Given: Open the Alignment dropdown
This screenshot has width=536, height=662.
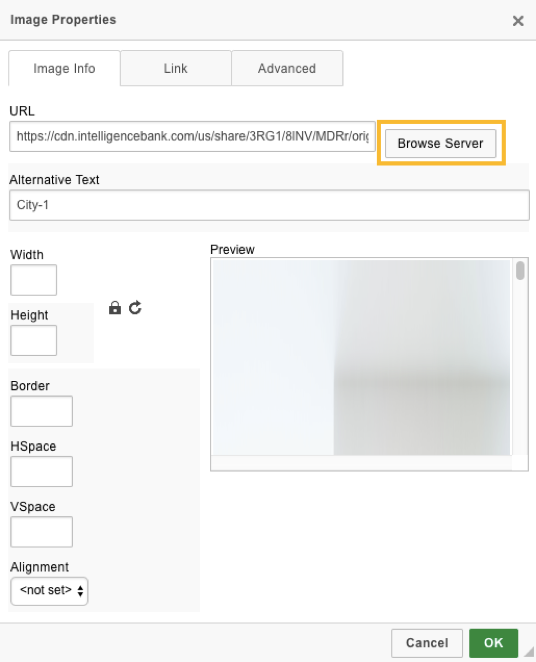Looking at the screenshot, I should point(49,591).
